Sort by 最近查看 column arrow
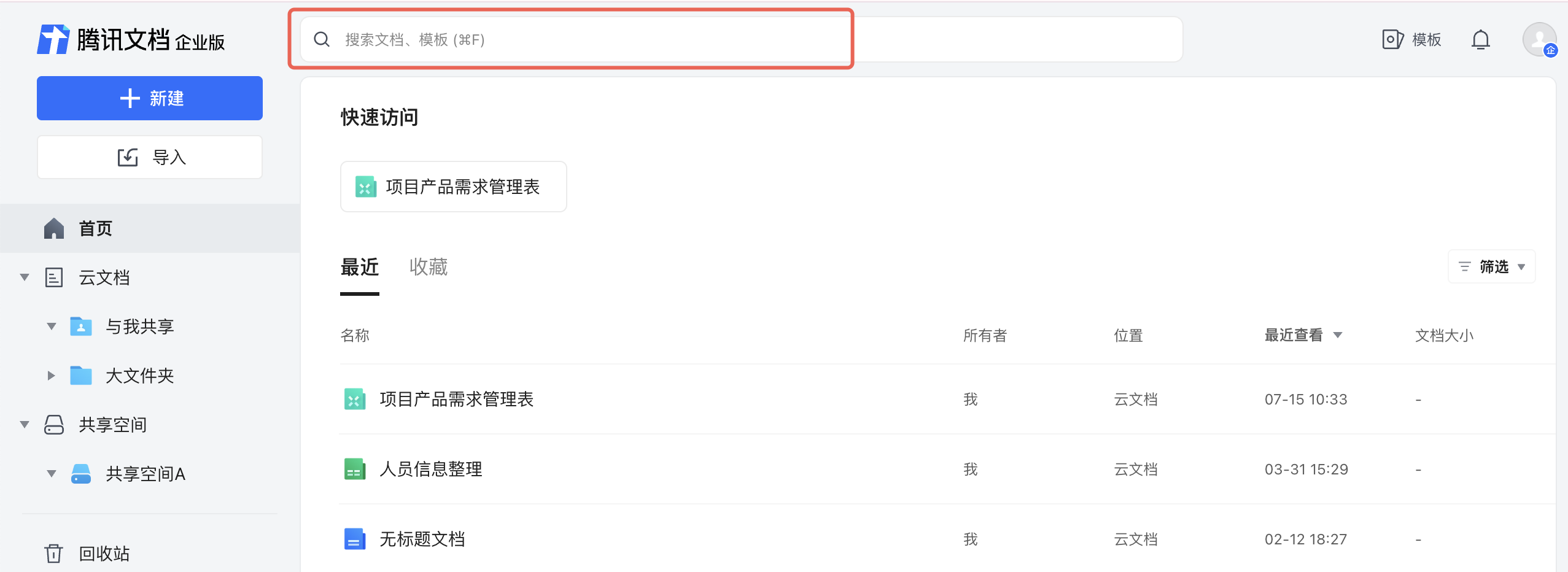This screenshot has width=1568, height=572. coord(1338,335)
